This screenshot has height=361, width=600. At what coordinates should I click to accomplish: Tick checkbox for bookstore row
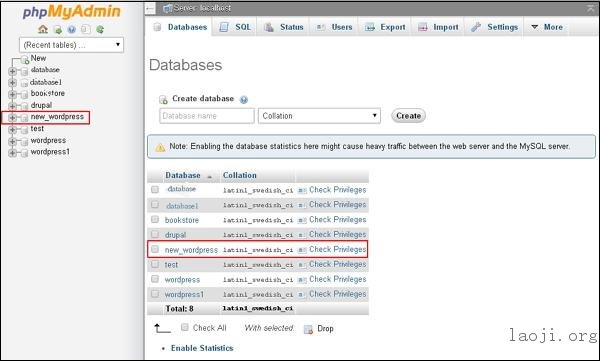pyautogui.click(x=155, y=219)
